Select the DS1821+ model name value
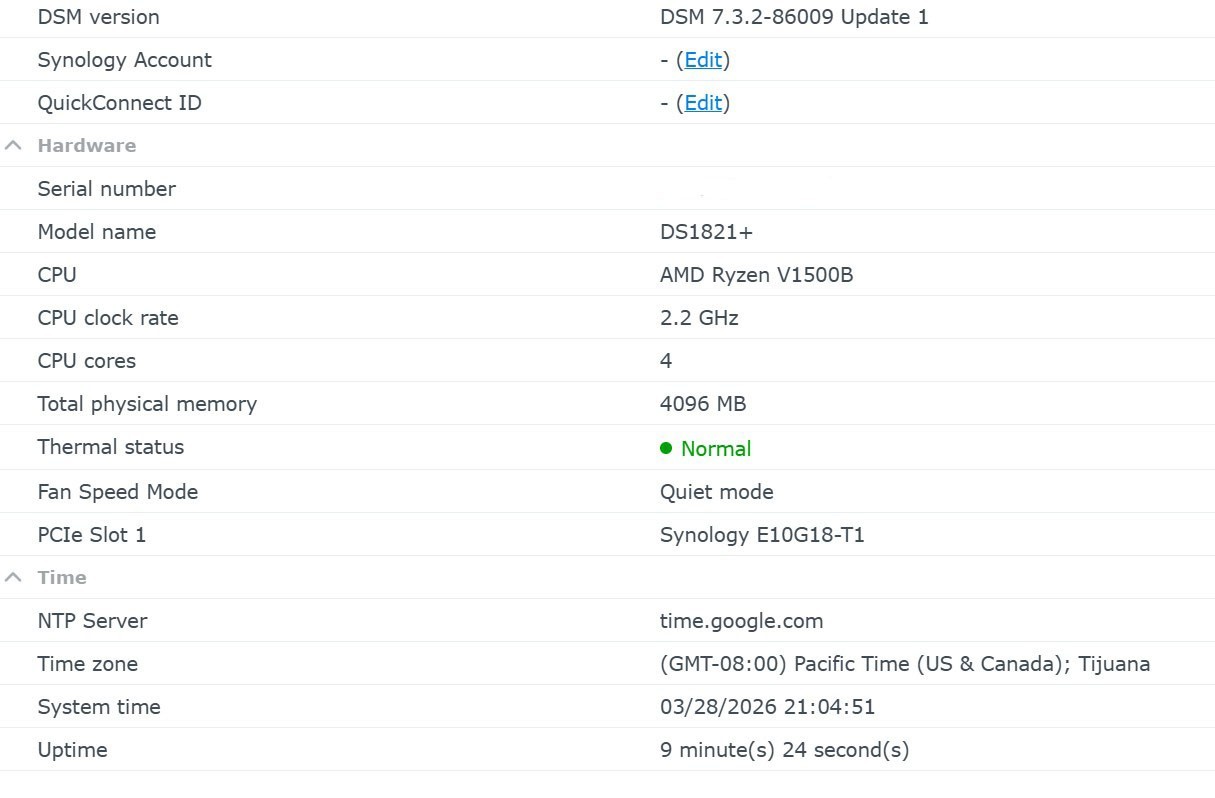The image size is (1215, 798). tap(706, 232)
